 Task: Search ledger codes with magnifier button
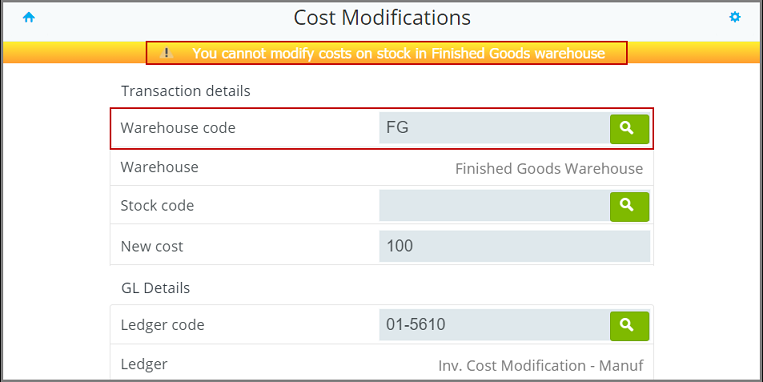tap(629, 326)
